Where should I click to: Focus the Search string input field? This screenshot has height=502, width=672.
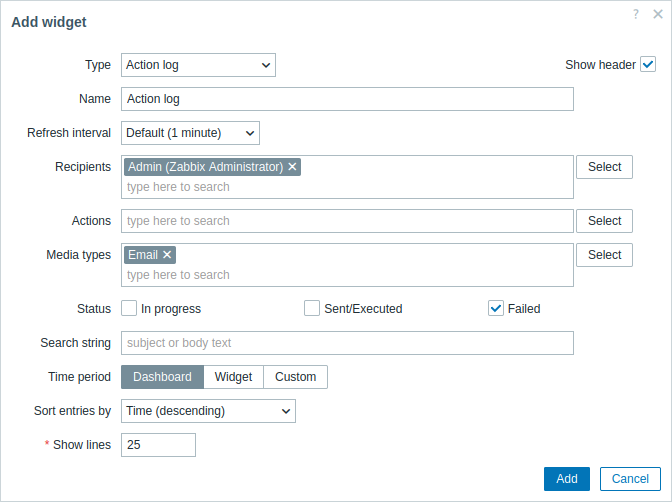pyautogui.click(x=347, y=343)
